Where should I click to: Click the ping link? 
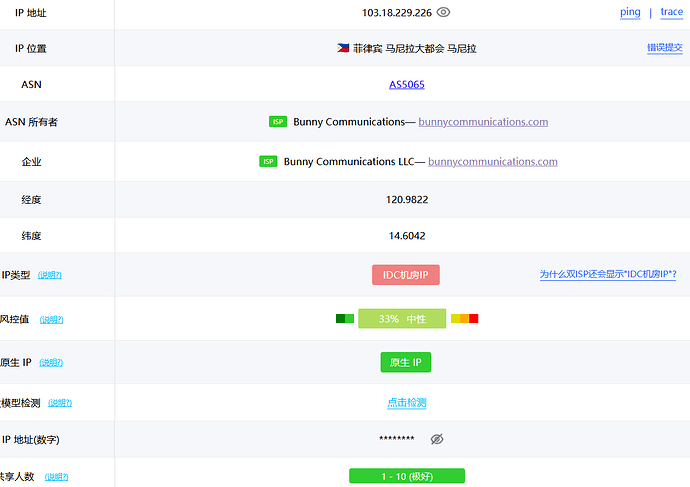(630, 12)
